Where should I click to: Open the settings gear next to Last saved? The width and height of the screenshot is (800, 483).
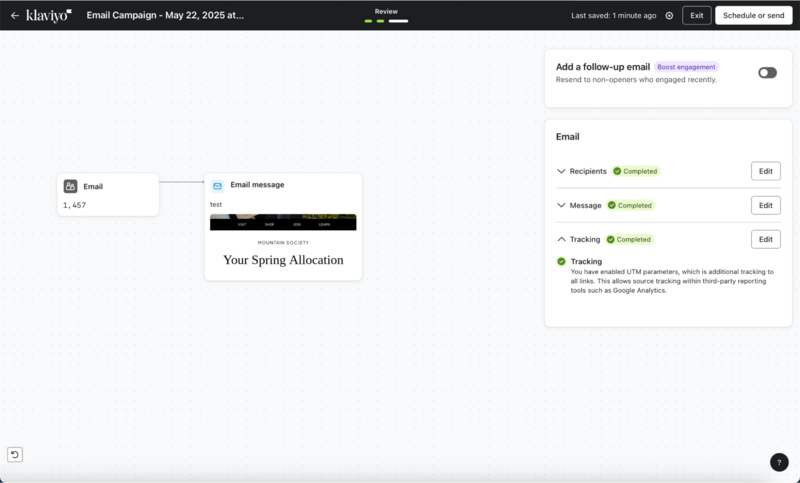pos(669,16)
